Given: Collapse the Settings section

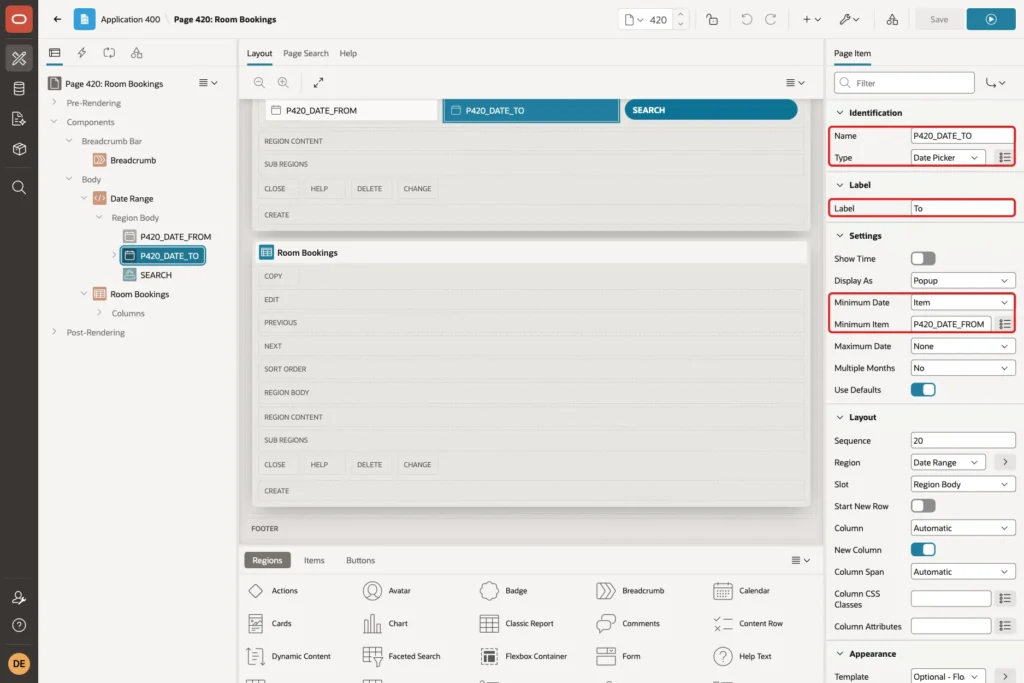Looking at the screenshot, I should 840,236.
